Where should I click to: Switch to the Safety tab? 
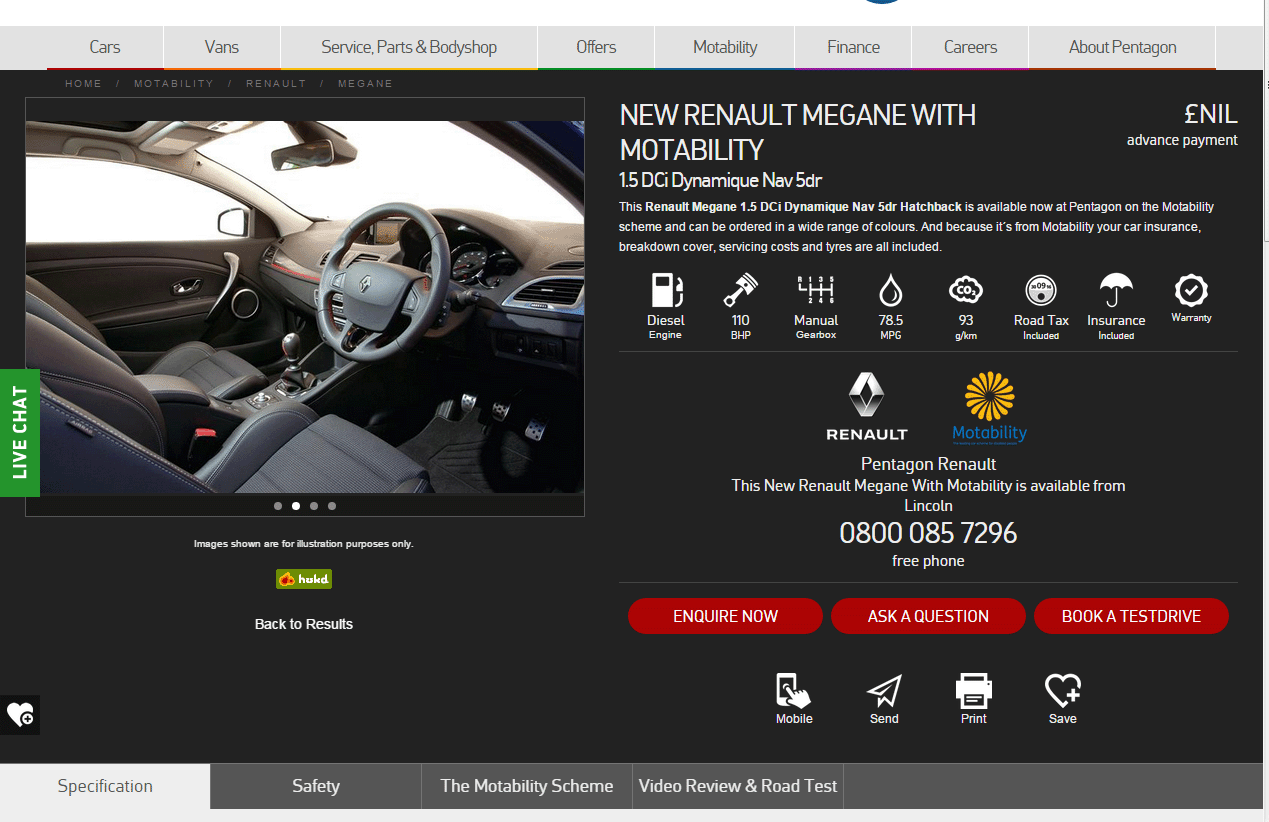tap(316, 786)
